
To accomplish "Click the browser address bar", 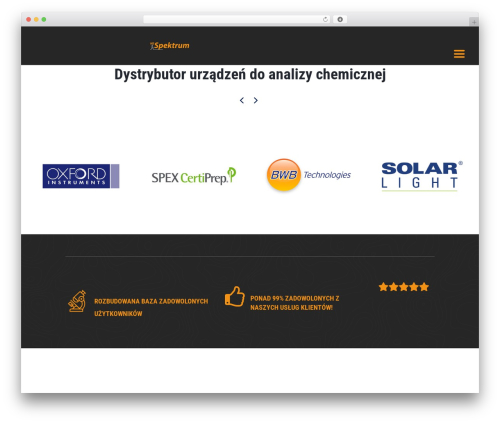I will pos(236,19).
